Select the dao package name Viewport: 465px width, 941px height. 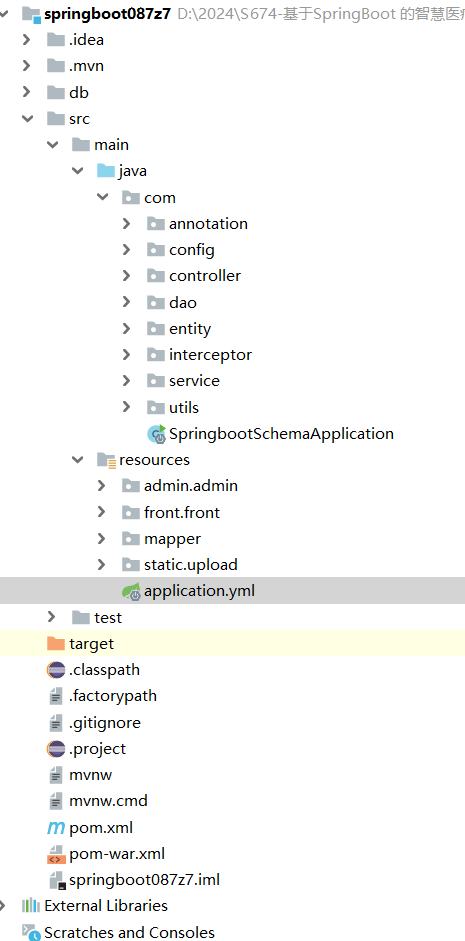point(183,302)
